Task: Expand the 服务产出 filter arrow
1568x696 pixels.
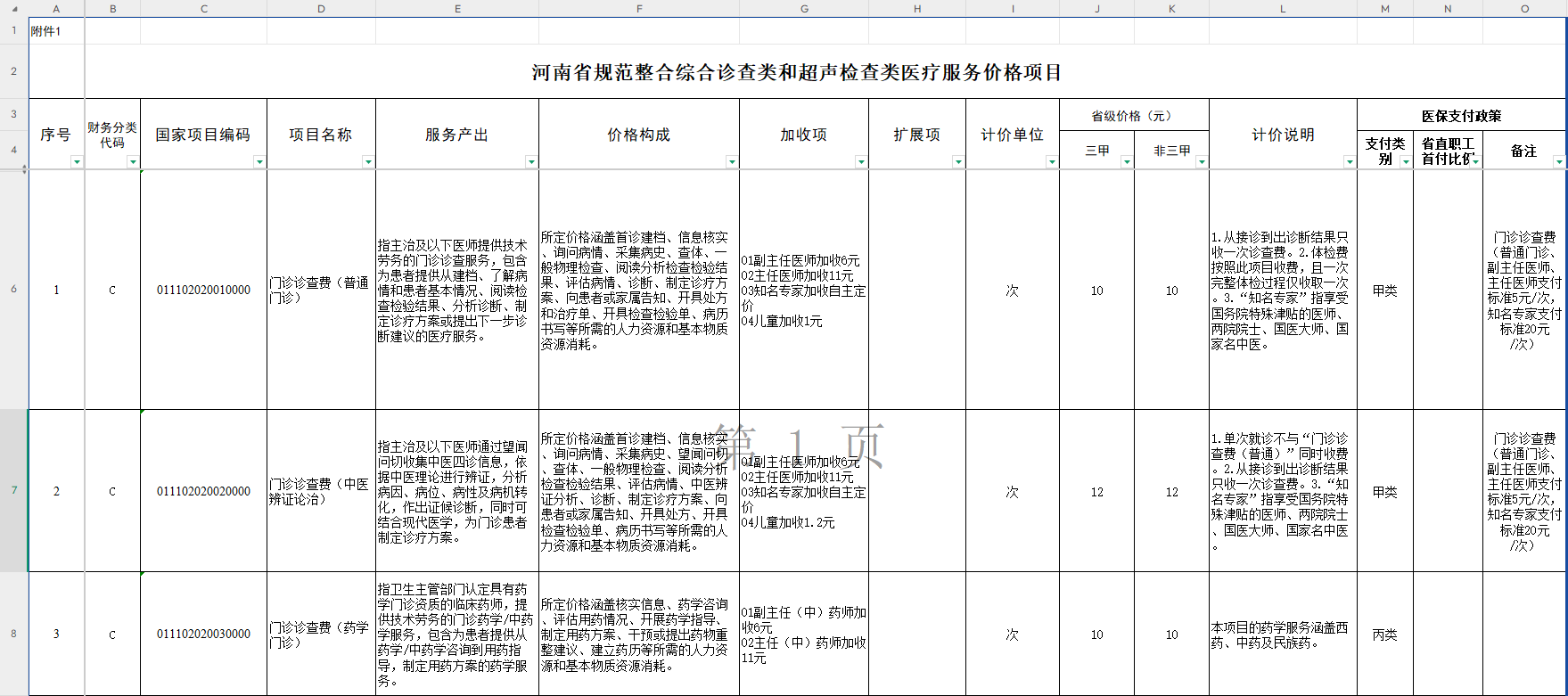Action: pos(531,161)
